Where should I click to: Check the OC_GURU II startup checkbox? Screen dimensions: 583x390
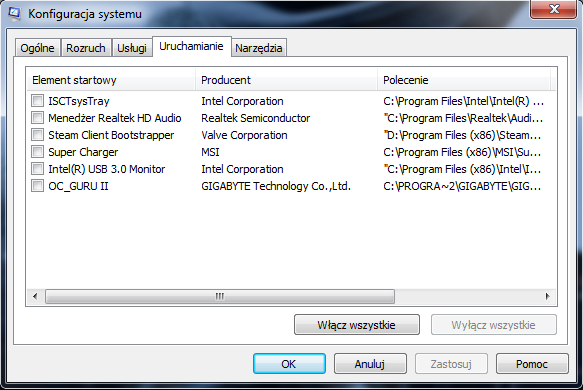(37, 186)
